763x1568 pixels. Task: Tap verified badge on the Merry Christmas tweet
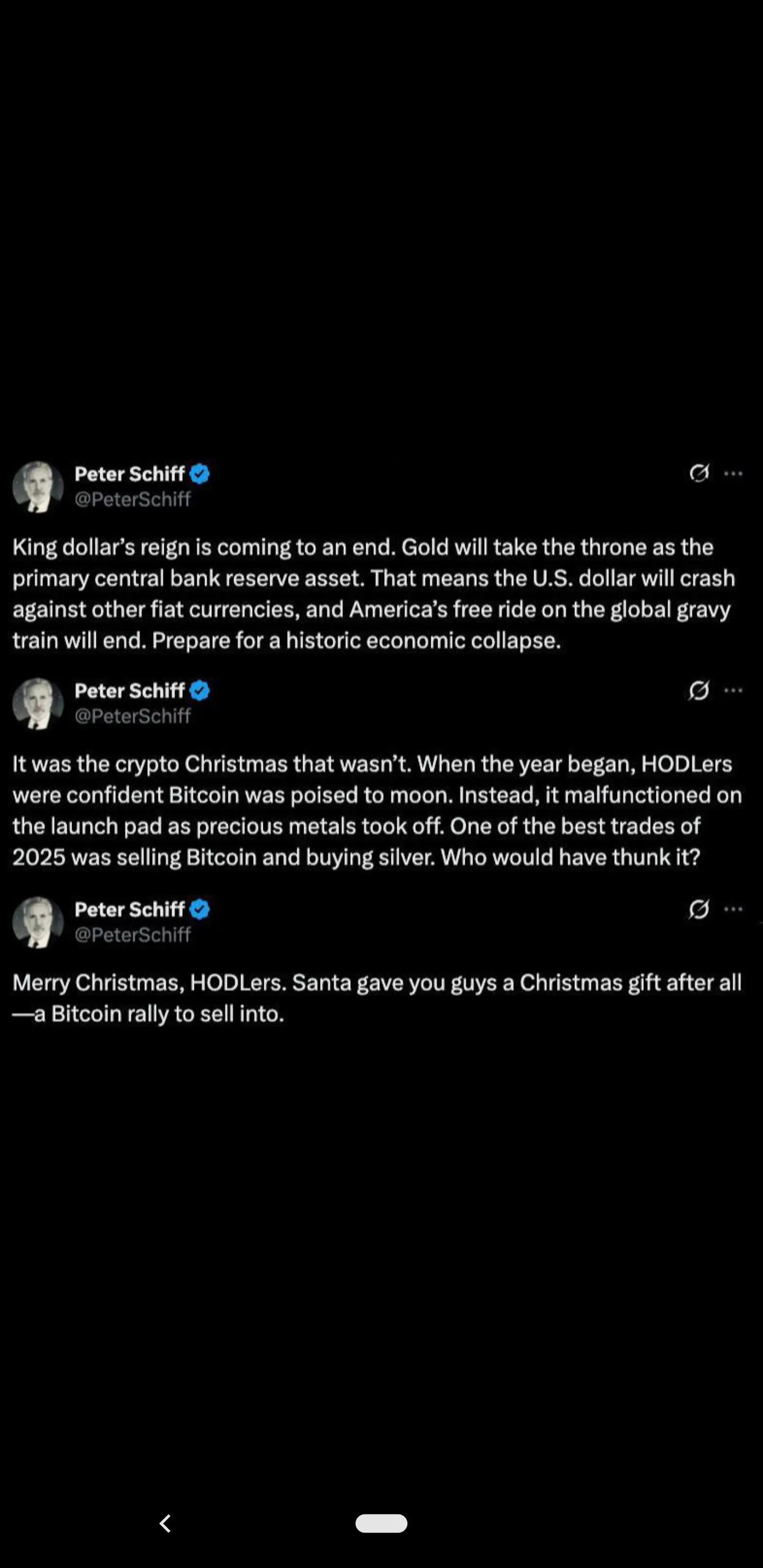coord(200,909)
